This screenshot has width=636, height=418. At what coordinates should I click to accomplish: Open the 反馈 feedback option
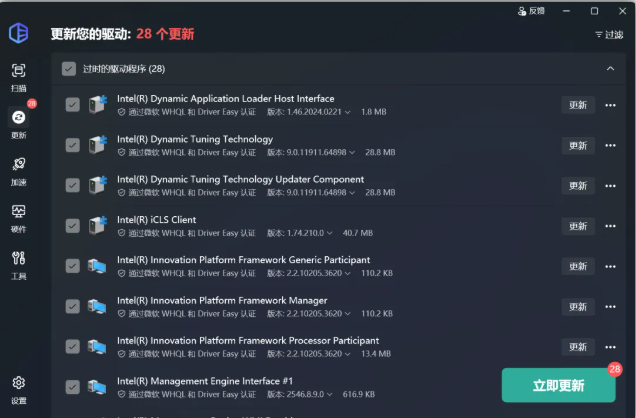[531, 11]
